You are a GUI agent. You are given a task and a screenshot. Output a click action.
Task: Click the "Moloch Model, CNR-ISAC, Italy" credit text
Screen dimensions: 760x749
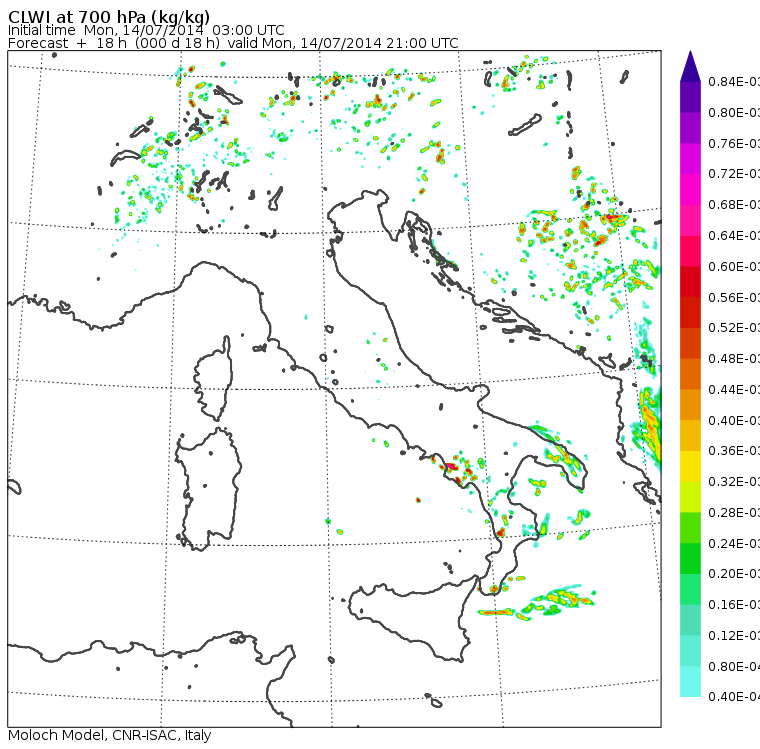pos(110,735)
